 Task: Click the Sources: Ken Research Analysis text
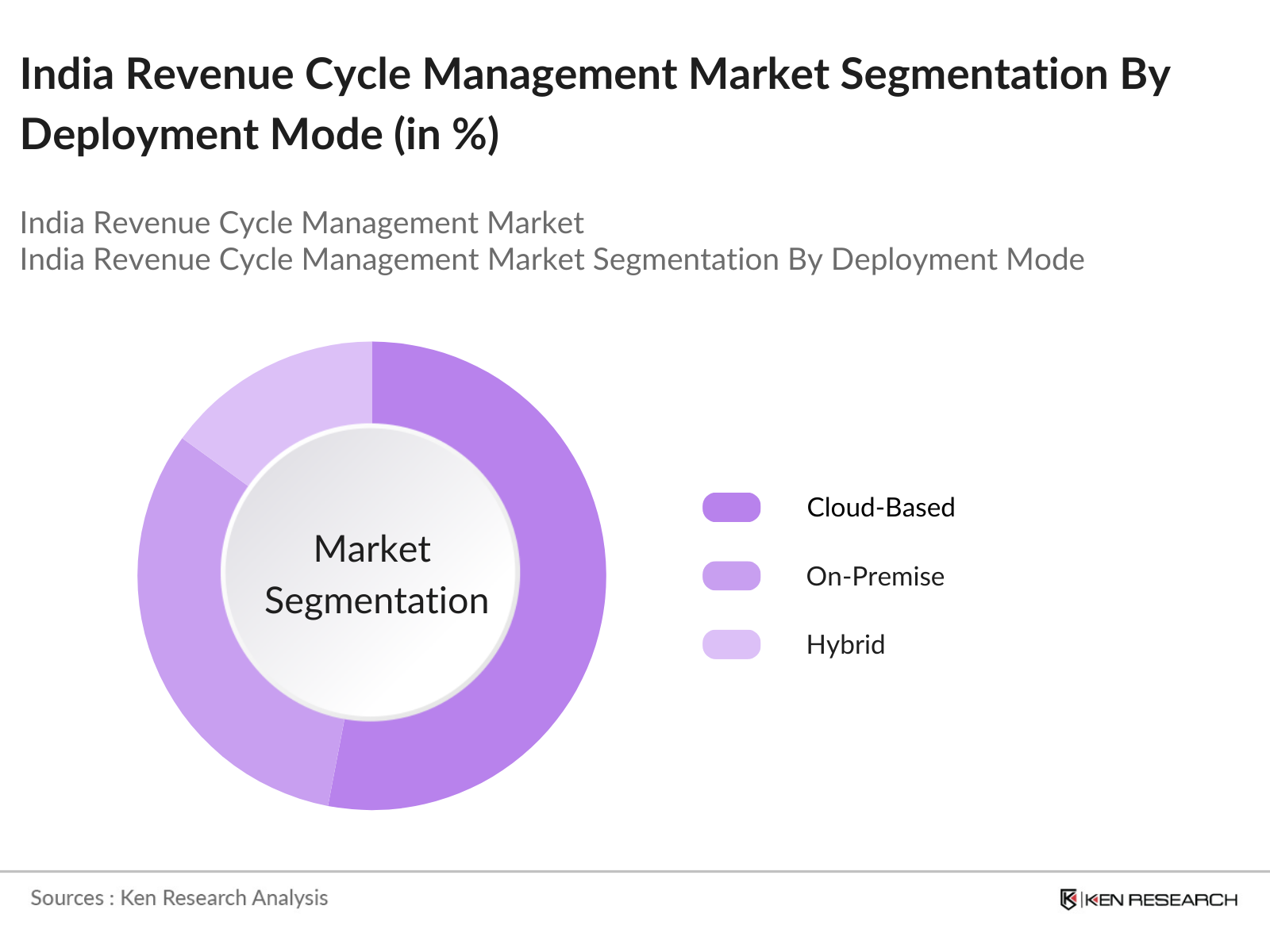click(179, 898)
